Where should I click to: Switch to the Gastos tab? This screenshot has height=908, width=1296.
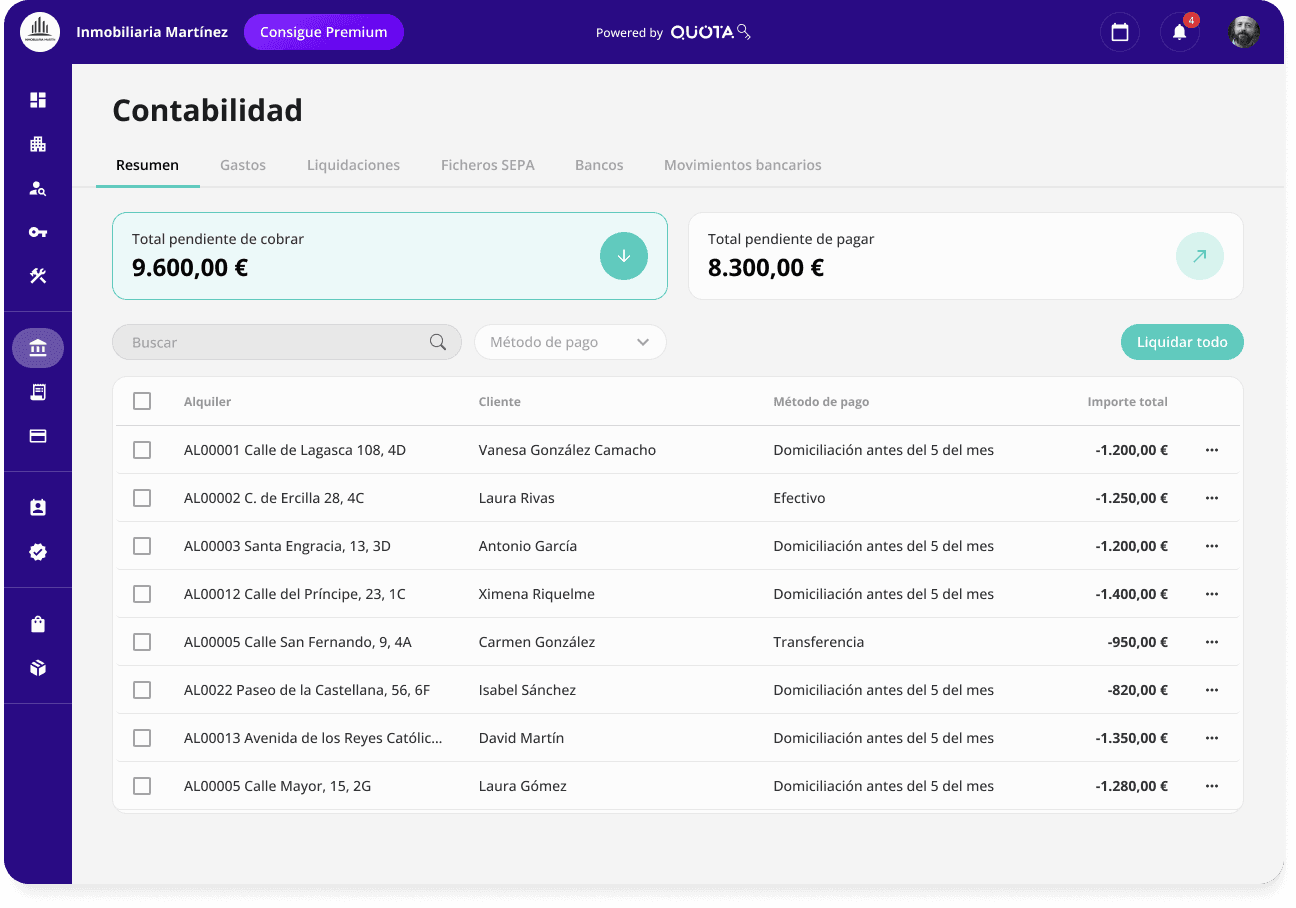coord(243,165)
